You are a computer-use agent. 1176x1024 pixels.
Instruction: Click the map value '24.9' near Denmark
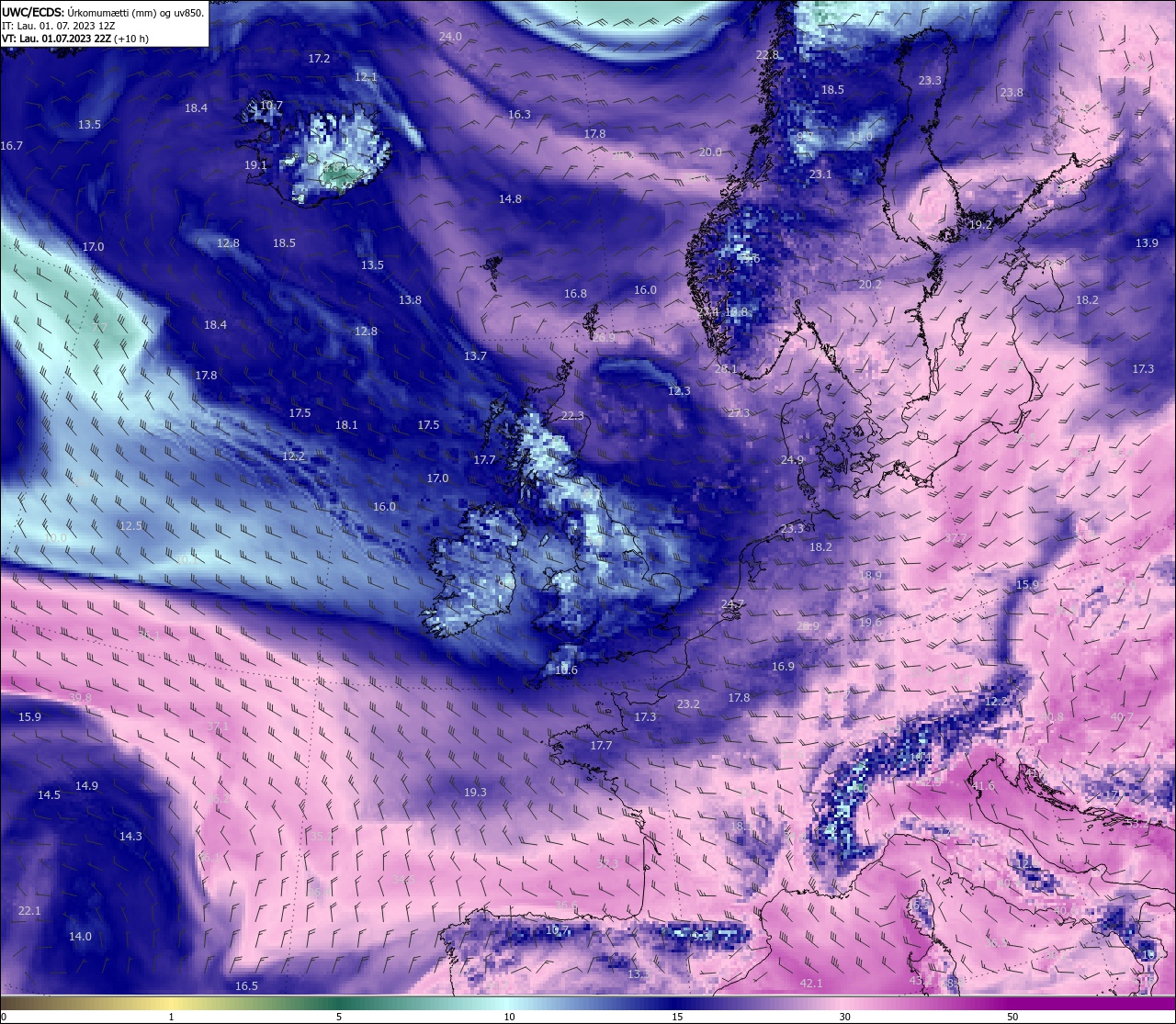tap(792, 460)
